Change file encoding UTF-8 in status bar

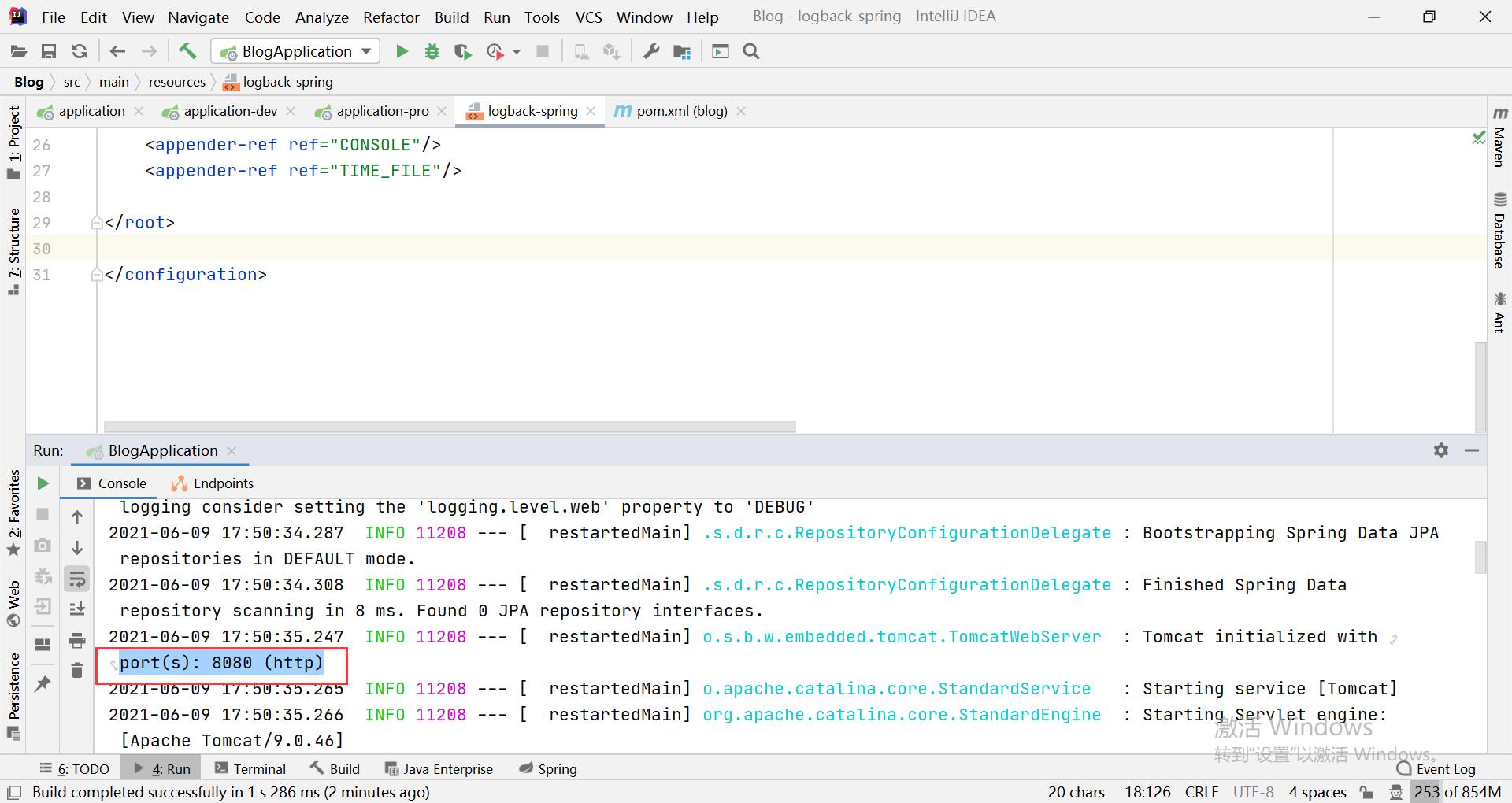click(x=1254, y=792)
